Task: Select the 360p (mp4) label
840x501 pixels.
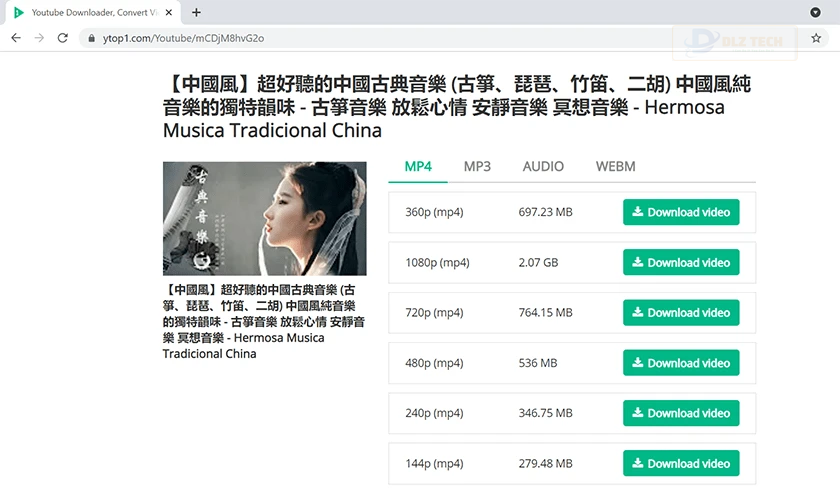Action: pos(434,212)
